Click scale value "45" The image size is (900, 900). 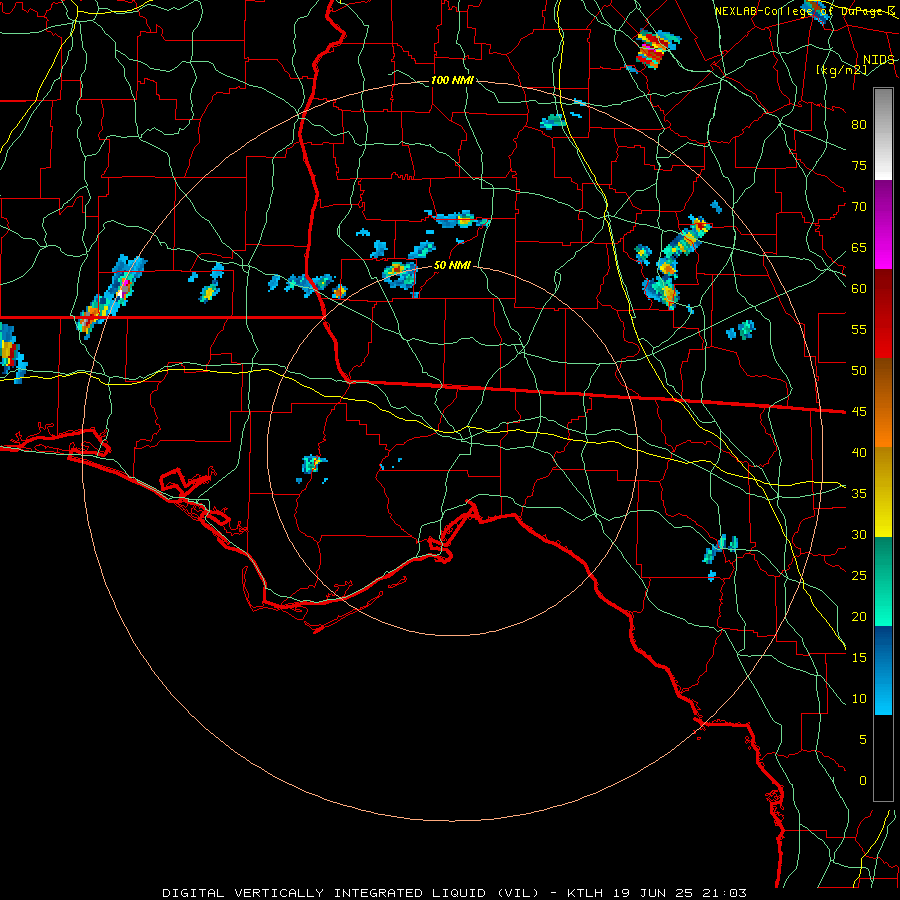[859, 412]
